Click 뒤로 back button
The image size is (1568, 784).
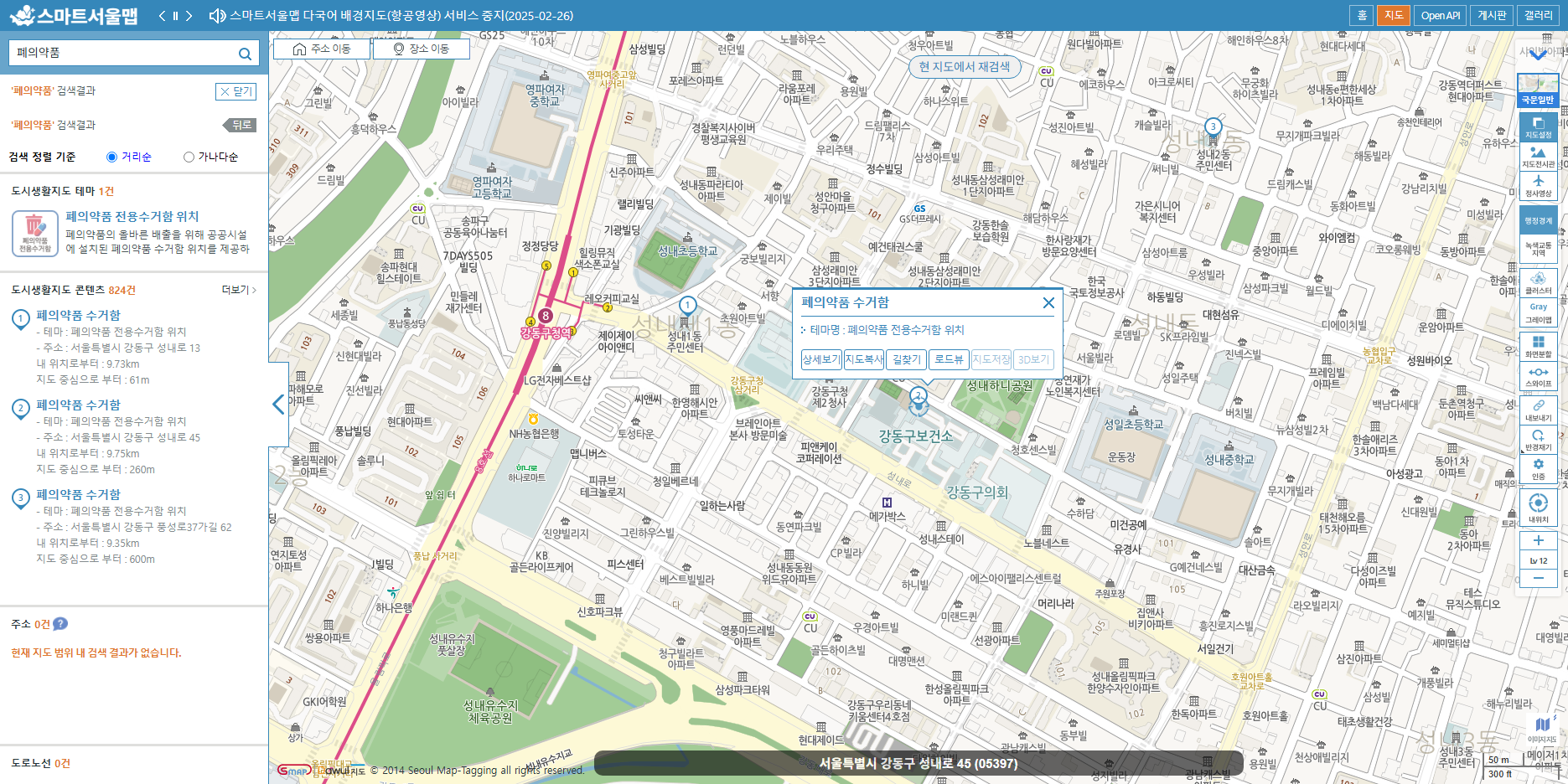pyautogui.click(x=240, y=125)
